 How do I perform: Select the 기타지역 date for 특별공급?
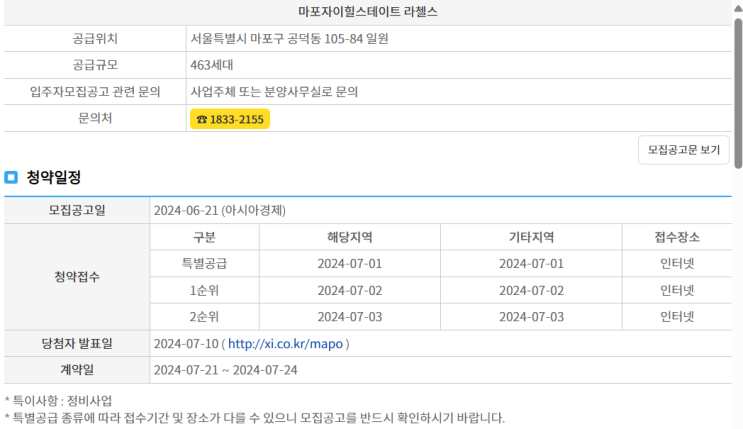pos(531,264)
